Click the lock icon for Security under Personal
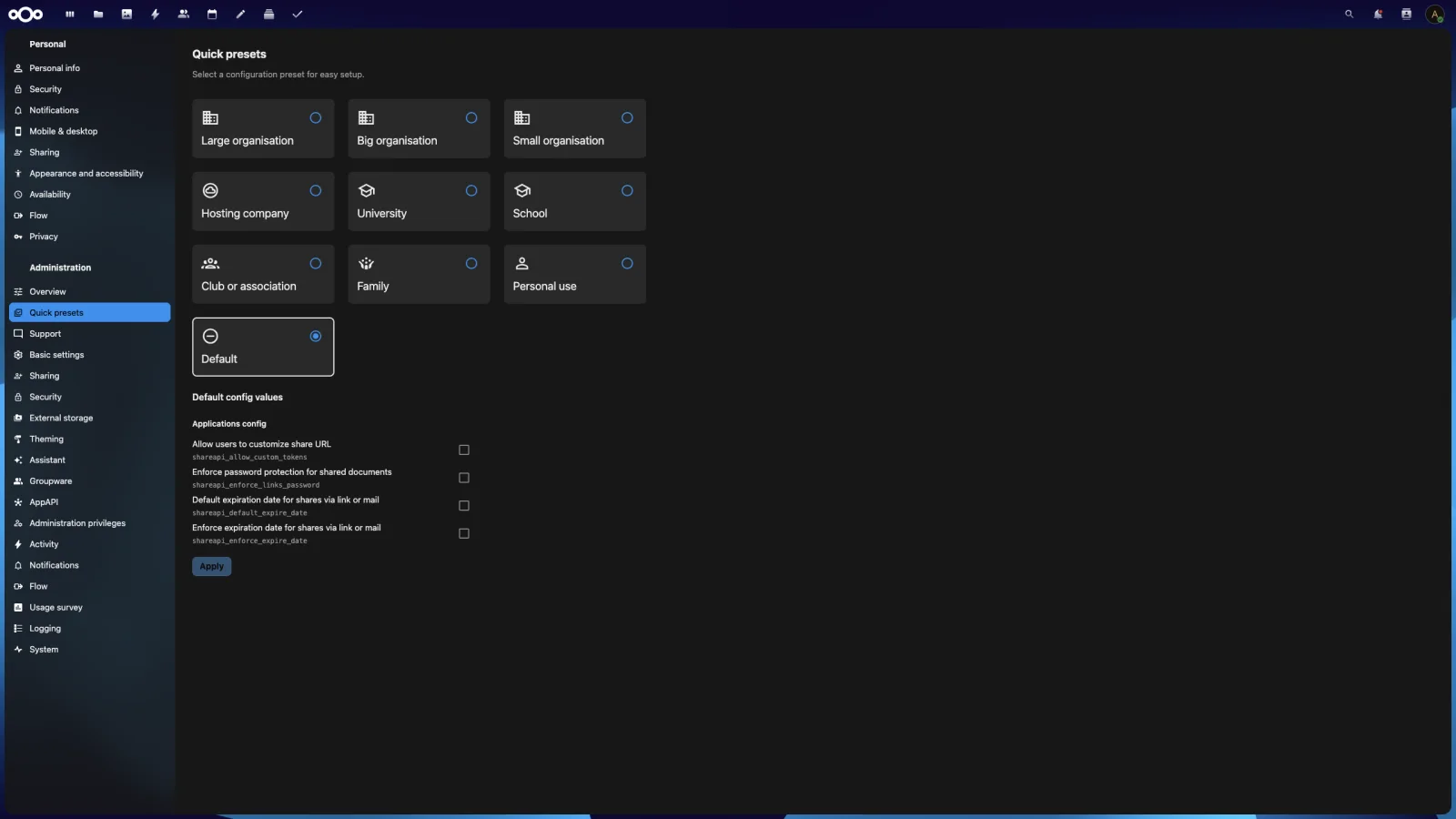The image size is (1456, 819). [x=18, y=89]
